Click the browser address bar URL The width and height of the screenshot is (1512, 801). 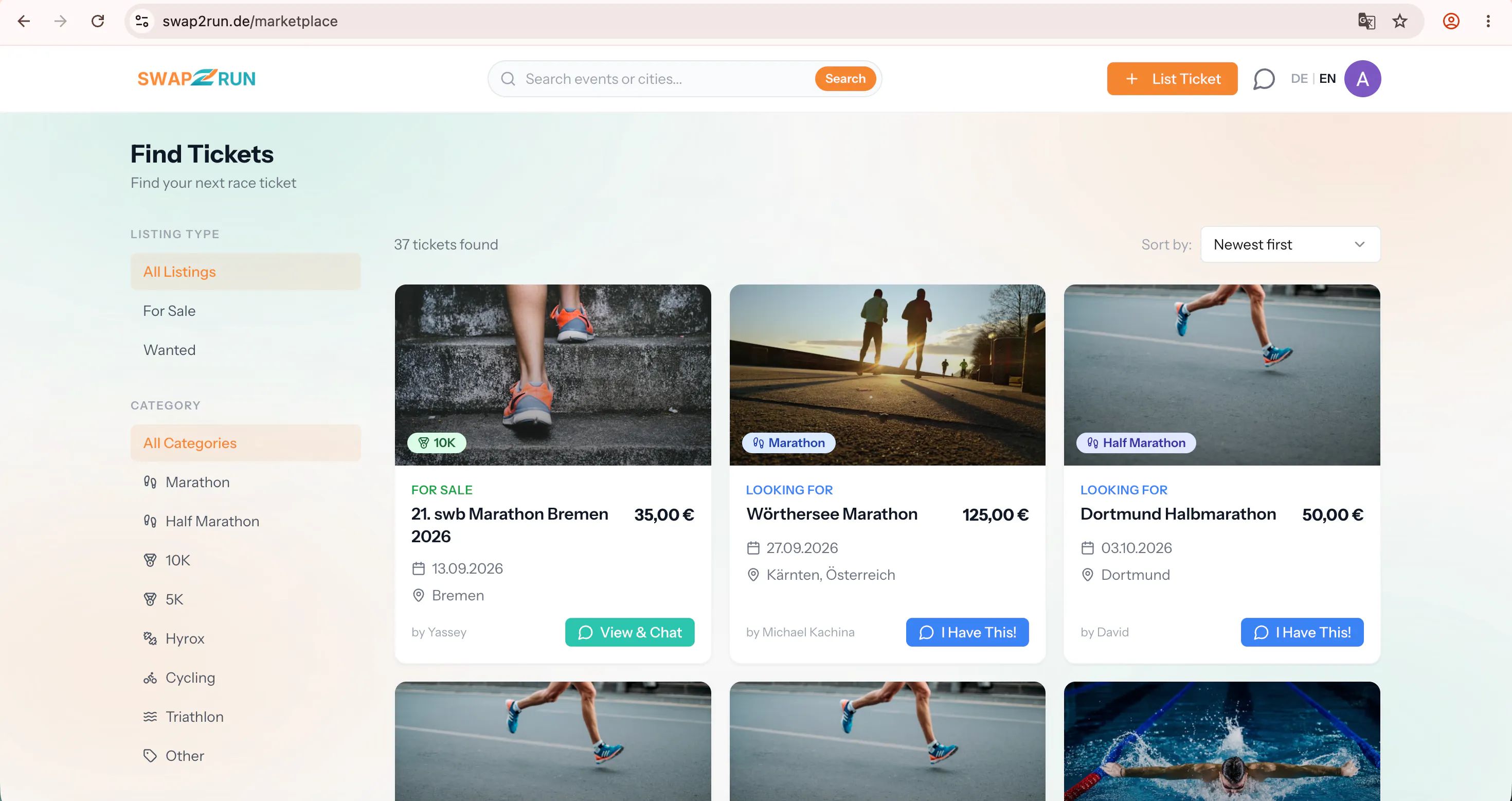point(250,21)
